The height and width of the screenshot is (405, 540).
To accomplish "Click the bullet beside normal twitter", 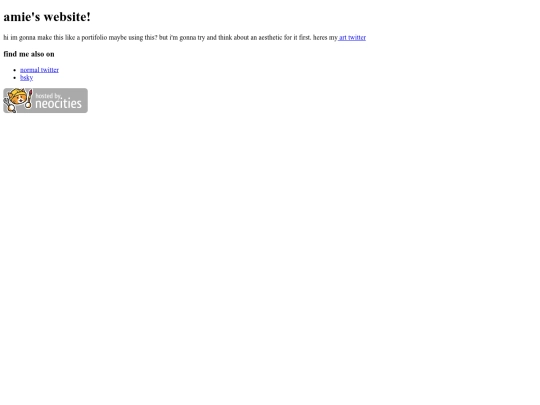I will pos(15,70).
